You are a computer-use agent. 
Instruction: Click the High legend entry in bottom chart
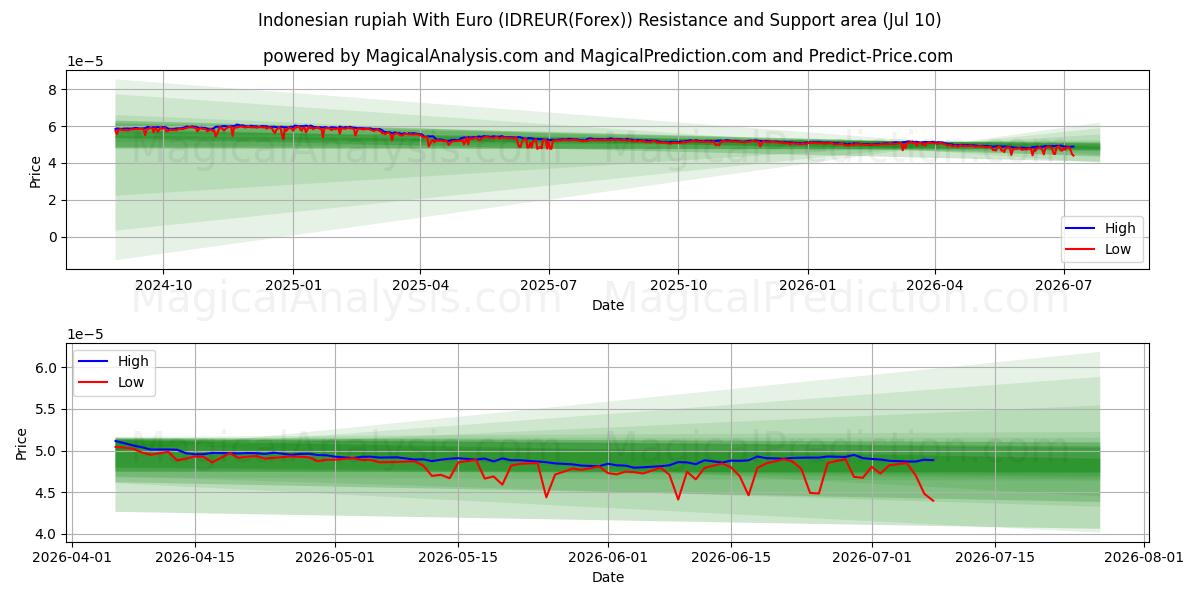coord(113,361)
